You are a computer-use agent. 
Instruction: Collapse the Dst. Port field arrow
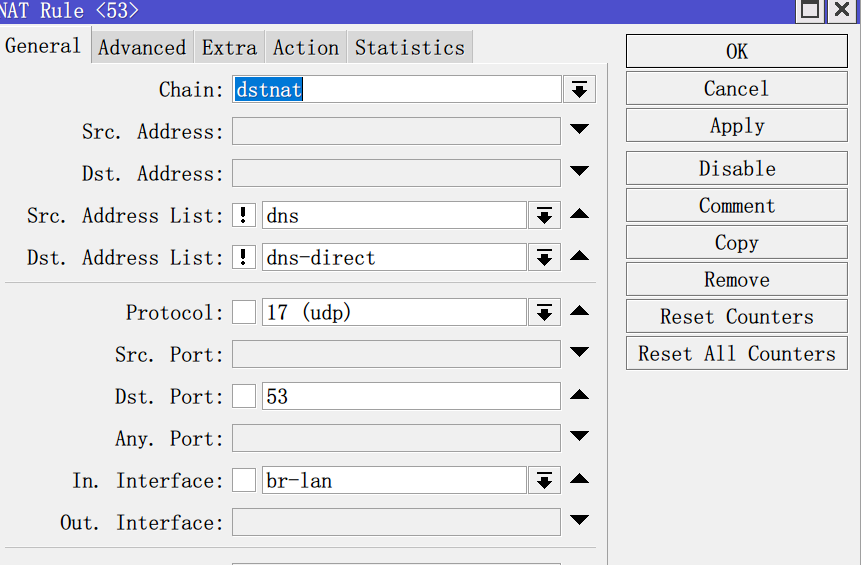[579, 396]
